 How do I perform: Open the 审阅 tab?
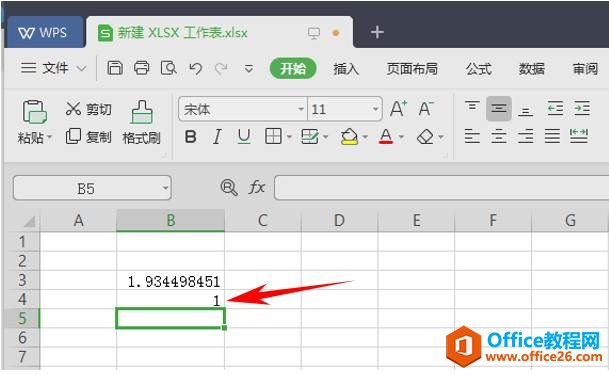tap(585, 69)
